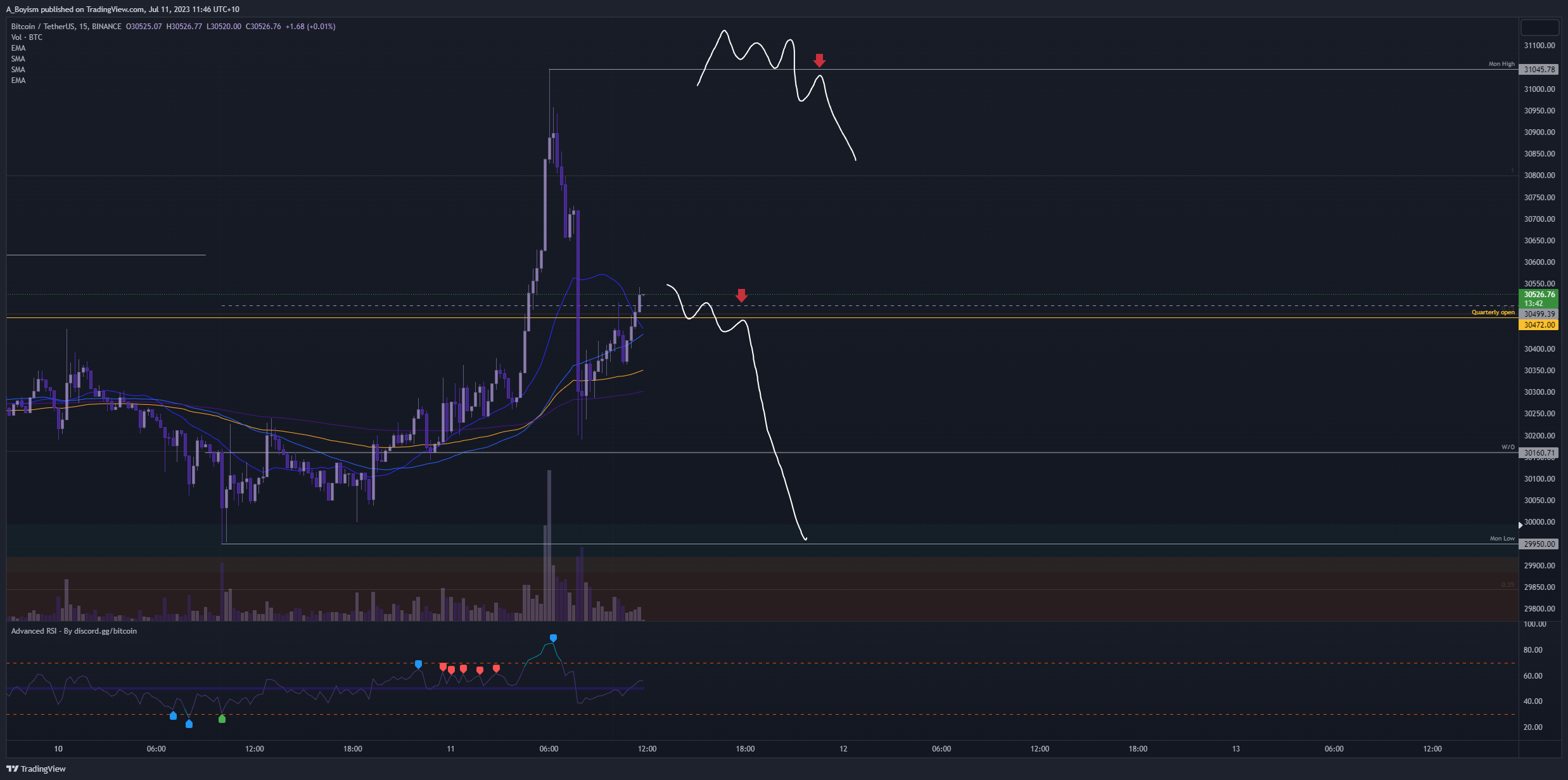Click the Vol · BTC legend label
The image size is (1568, 780).
click(27, 37)
